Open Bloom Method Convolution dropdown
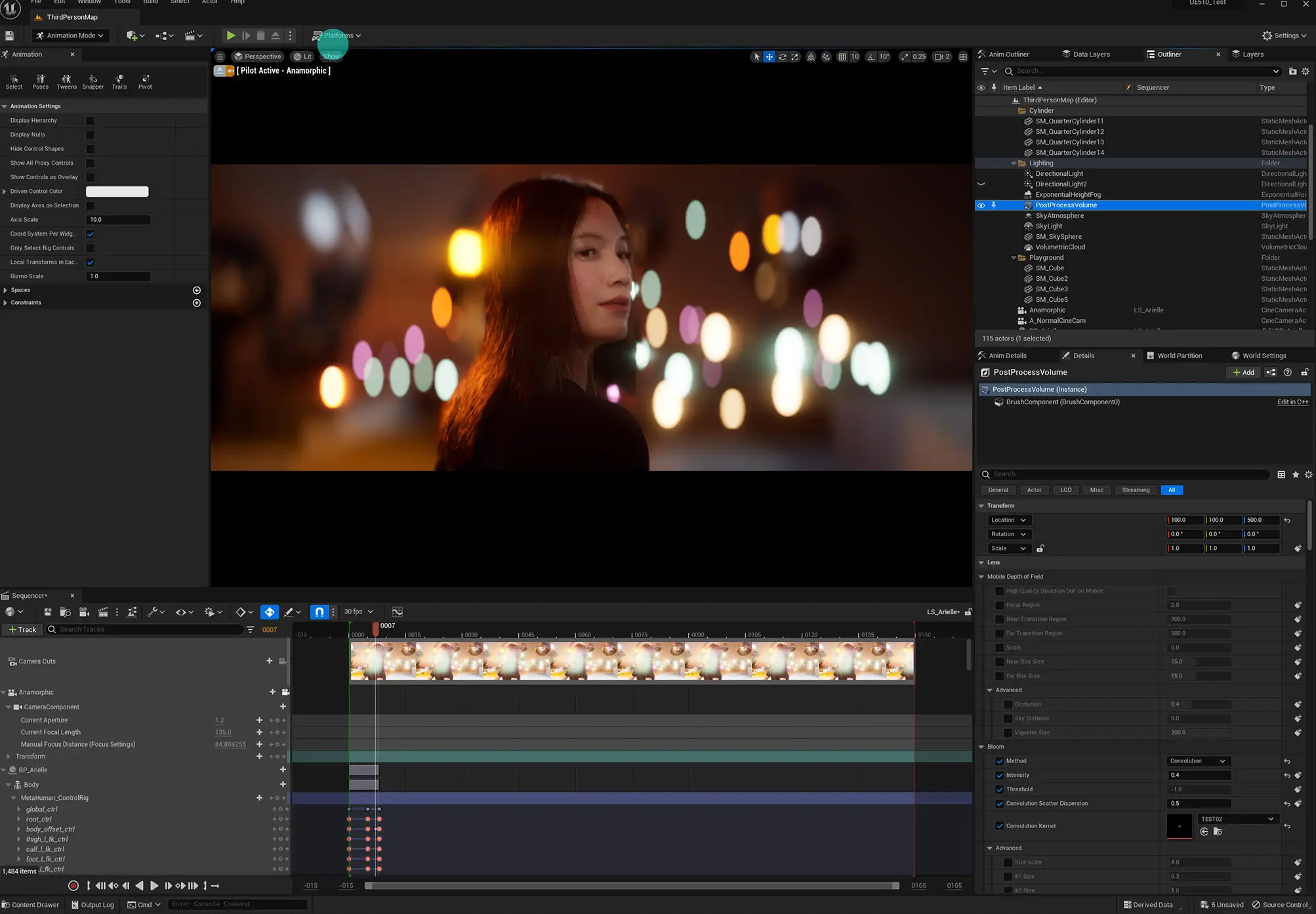Screen dimensions: 1316x914 pyautogui.click(x=1197, y=761)
